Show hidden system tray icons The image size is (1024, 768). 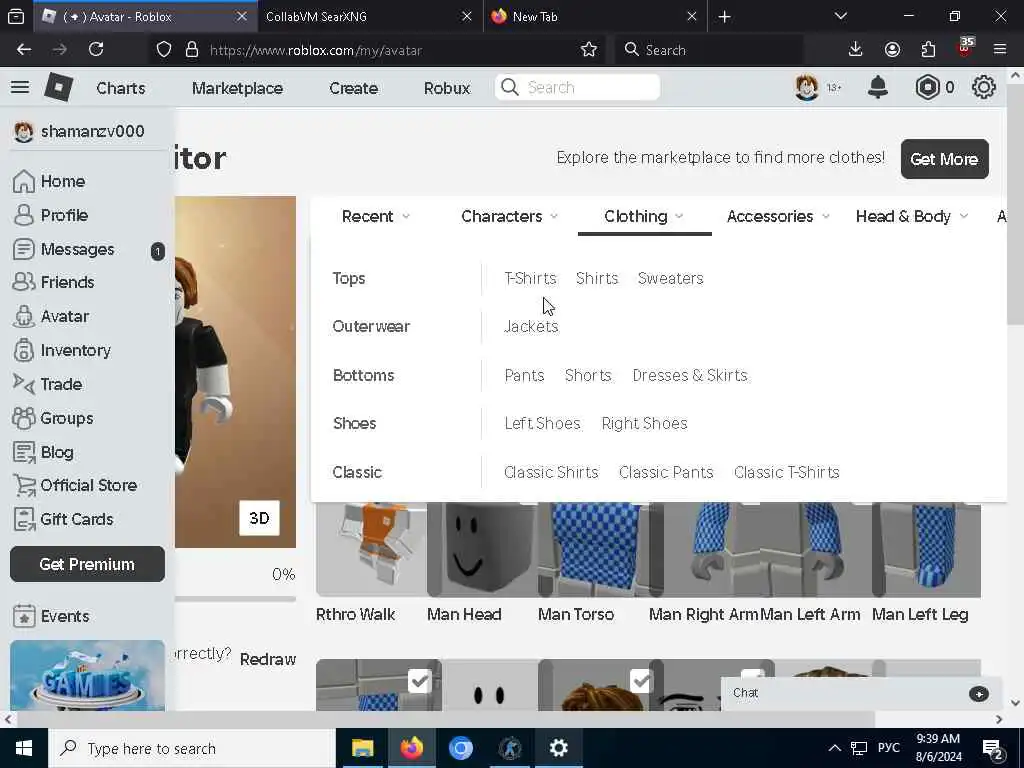(x=835, y=748)
